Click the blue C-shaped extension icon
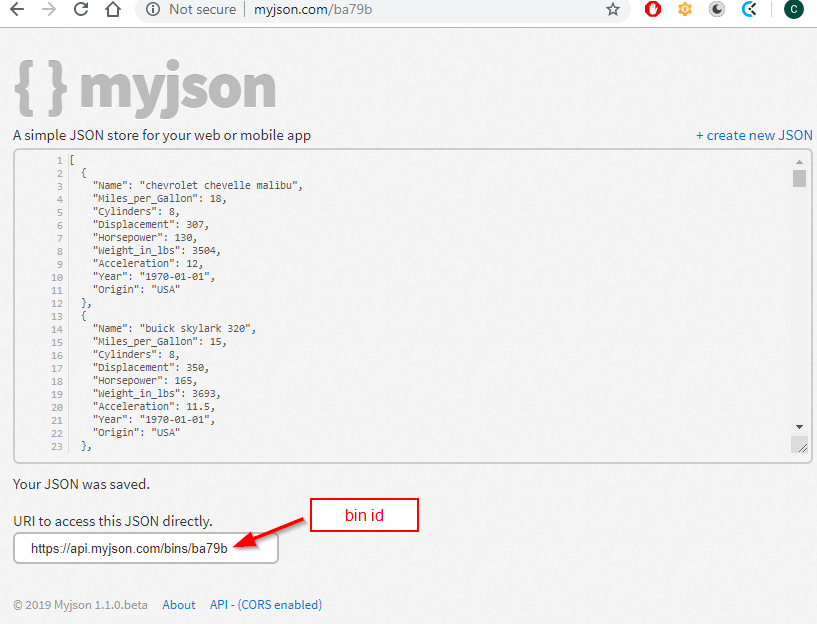 pos(750,11)
